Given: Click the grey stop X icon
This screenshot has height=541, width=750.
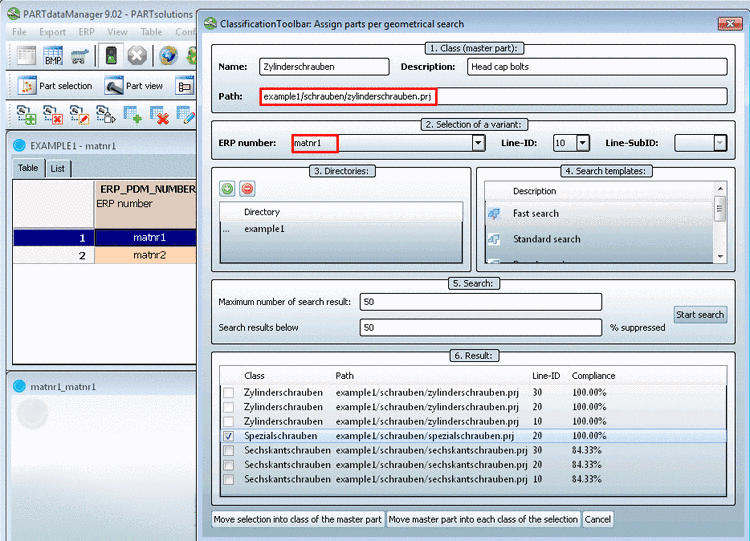Looking at the screenshot, I should [137, 56].
